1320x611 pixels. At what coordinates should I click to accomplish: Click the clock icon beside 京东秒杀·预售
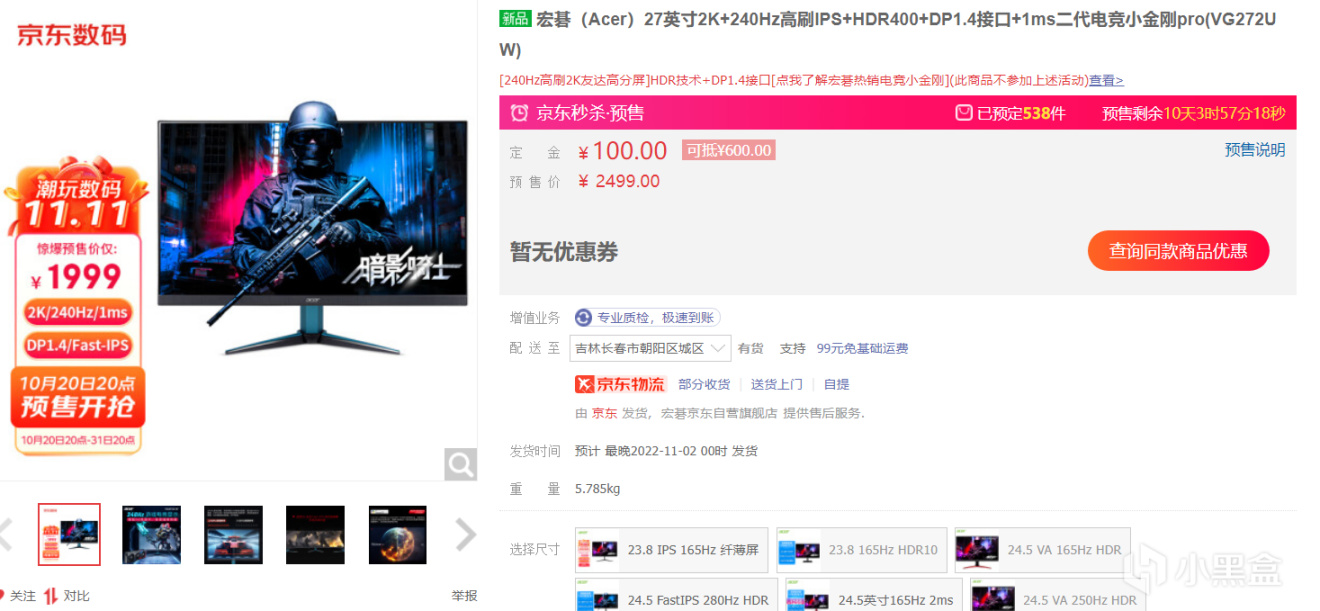pos(519,113)
